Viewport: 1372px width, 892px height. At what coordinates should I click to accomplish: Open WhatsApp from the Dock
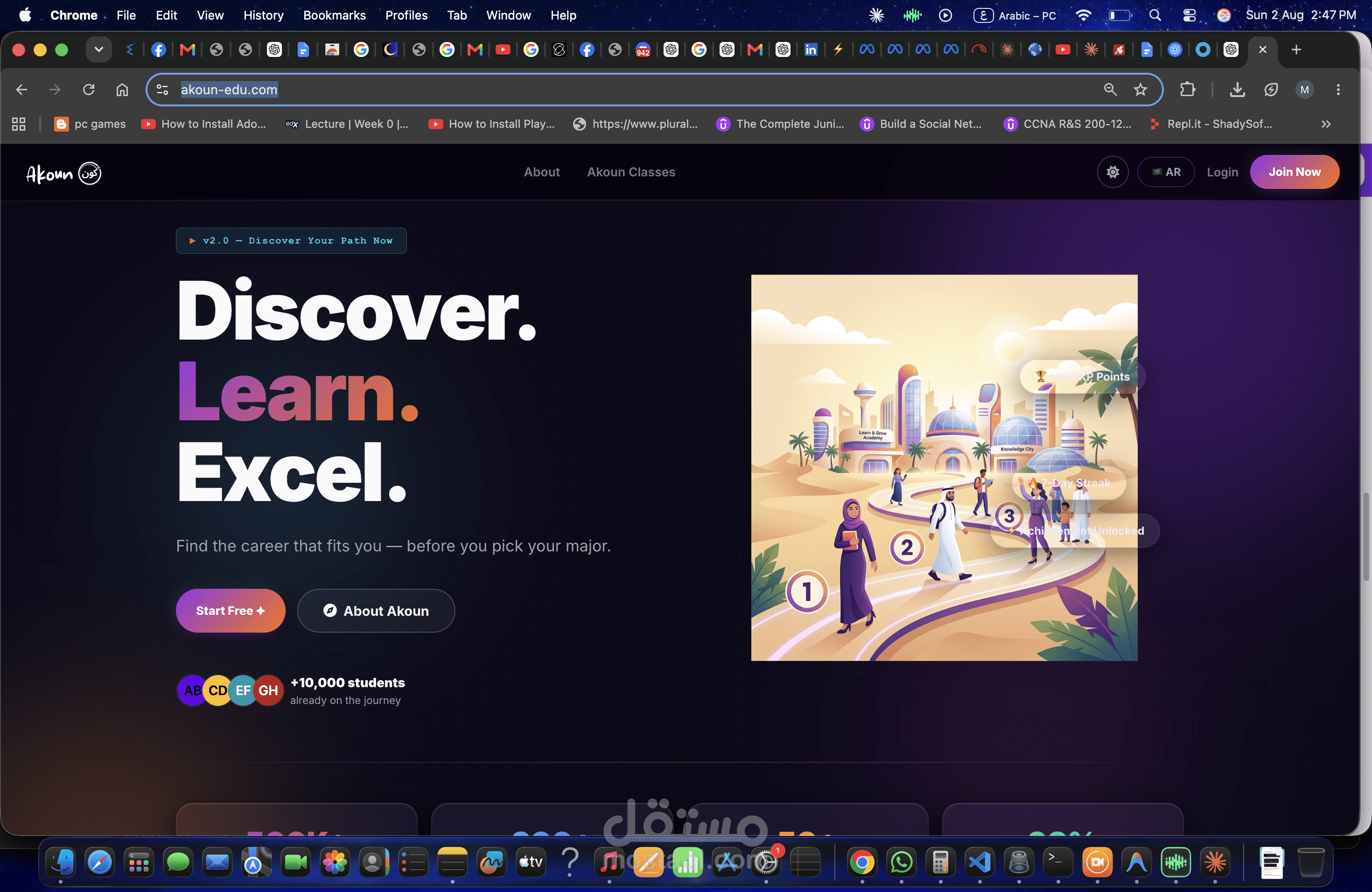pos(902,862)
